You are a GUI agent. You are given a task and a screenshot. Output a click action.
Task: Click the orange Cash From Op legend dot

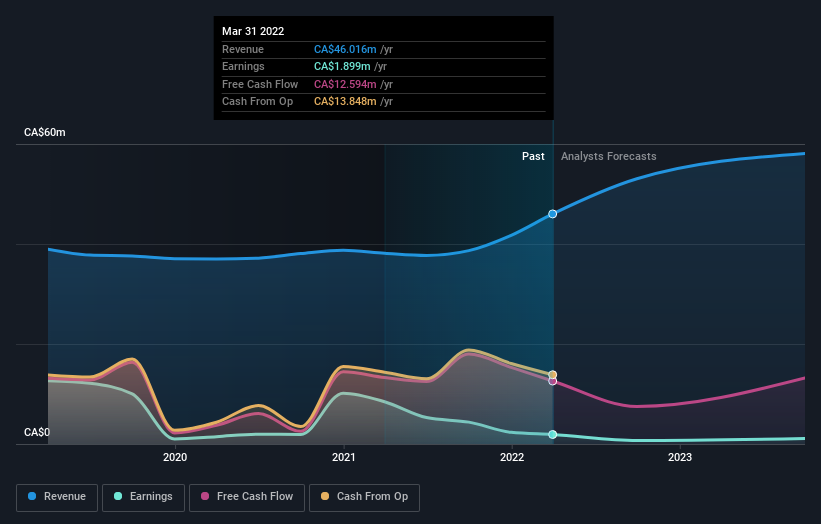click(325, 496)
